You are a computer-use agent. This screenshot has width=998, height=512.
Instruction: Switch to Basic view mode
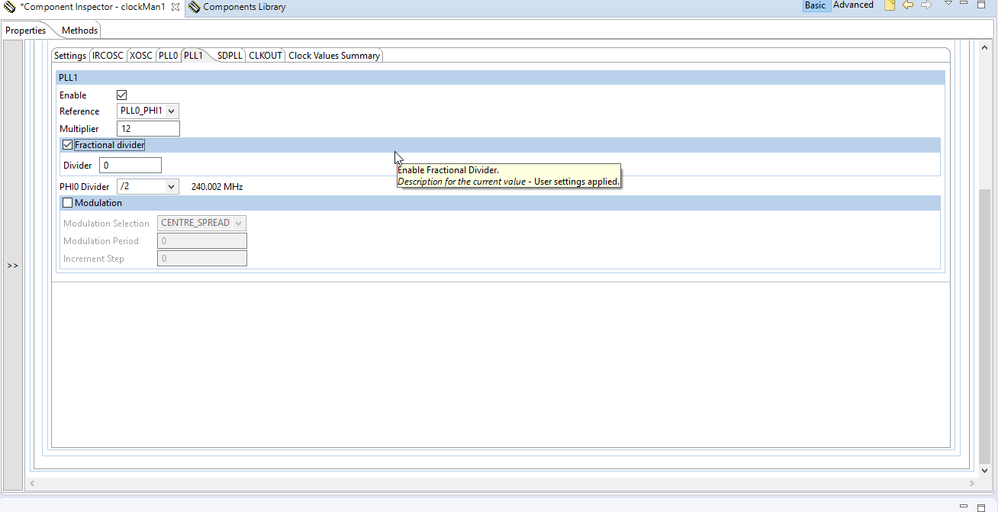coord(815,5)
